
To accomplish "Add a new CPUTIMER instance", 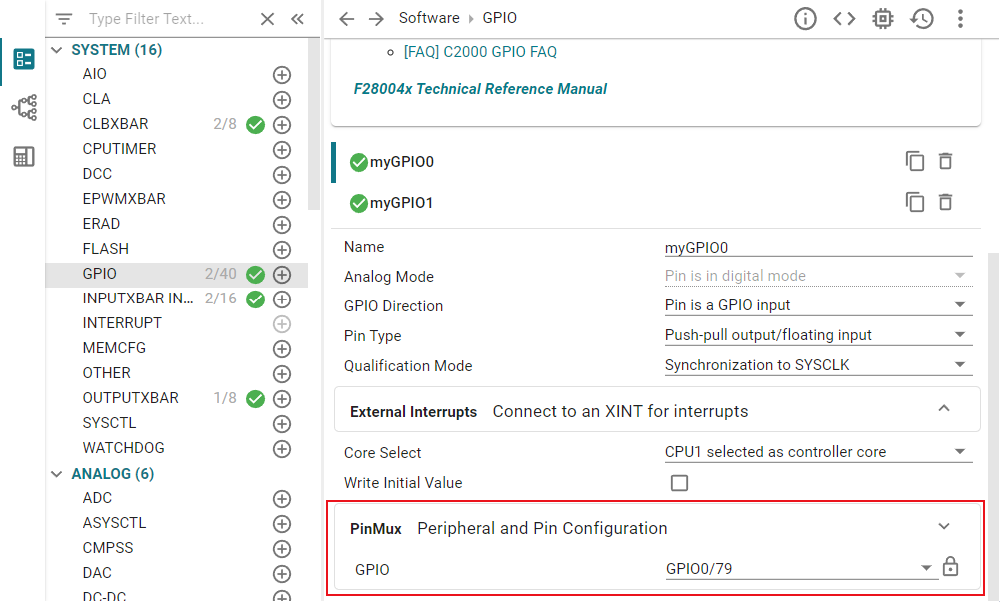I will (282, 150).
